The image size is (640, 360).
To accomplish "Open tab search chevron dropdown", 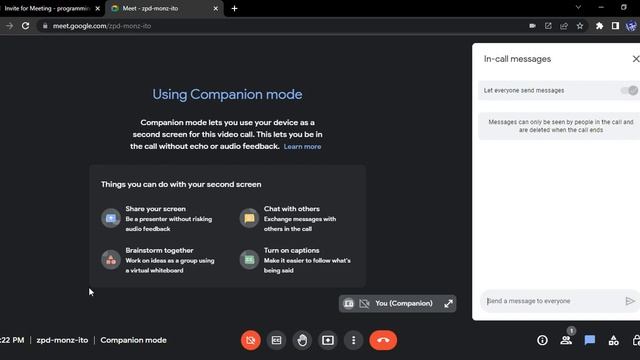I will (x=578, y=7).
